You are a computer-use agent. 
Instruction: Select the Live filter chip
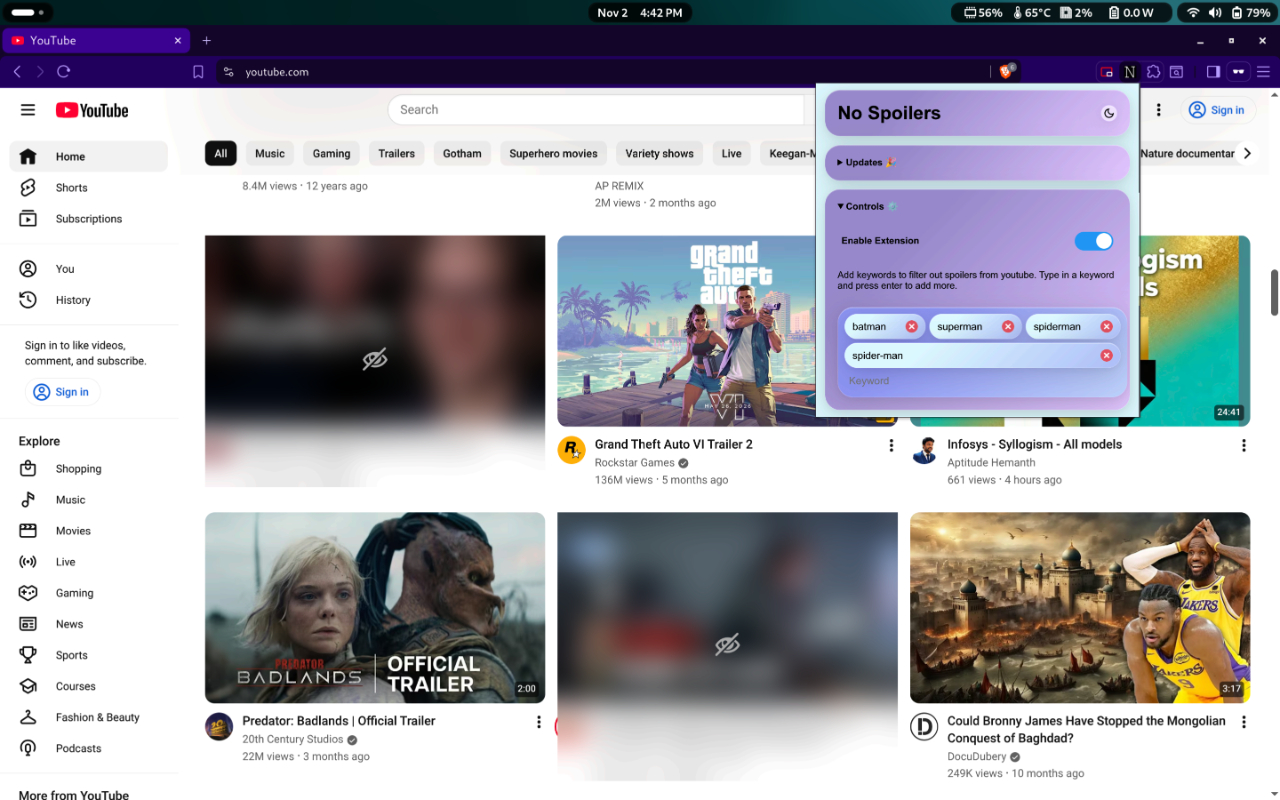click(731, 154)
